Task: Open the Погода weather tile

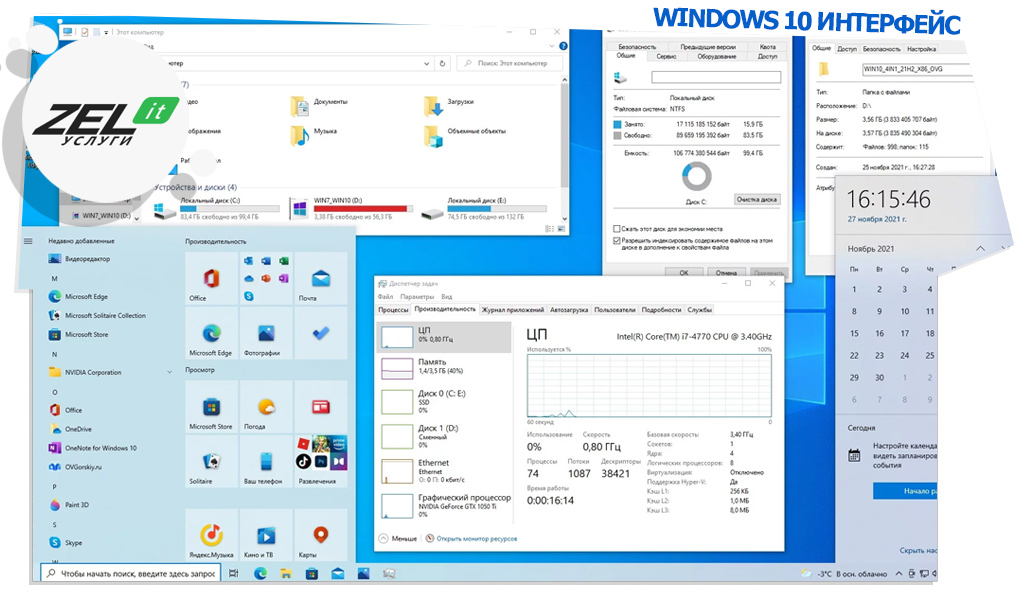Action: [266, 407]
